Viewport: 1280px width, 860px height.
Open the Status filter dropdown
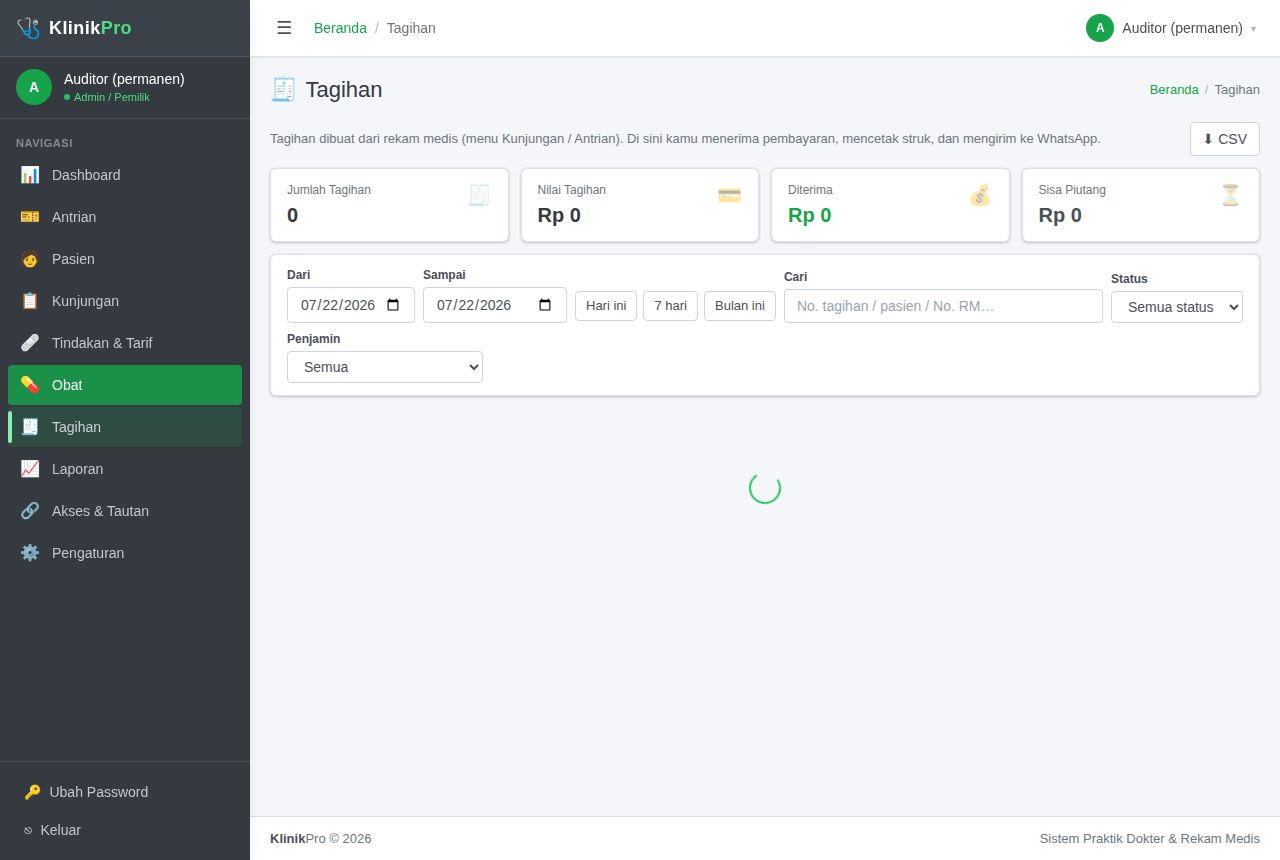[1177, 307]
